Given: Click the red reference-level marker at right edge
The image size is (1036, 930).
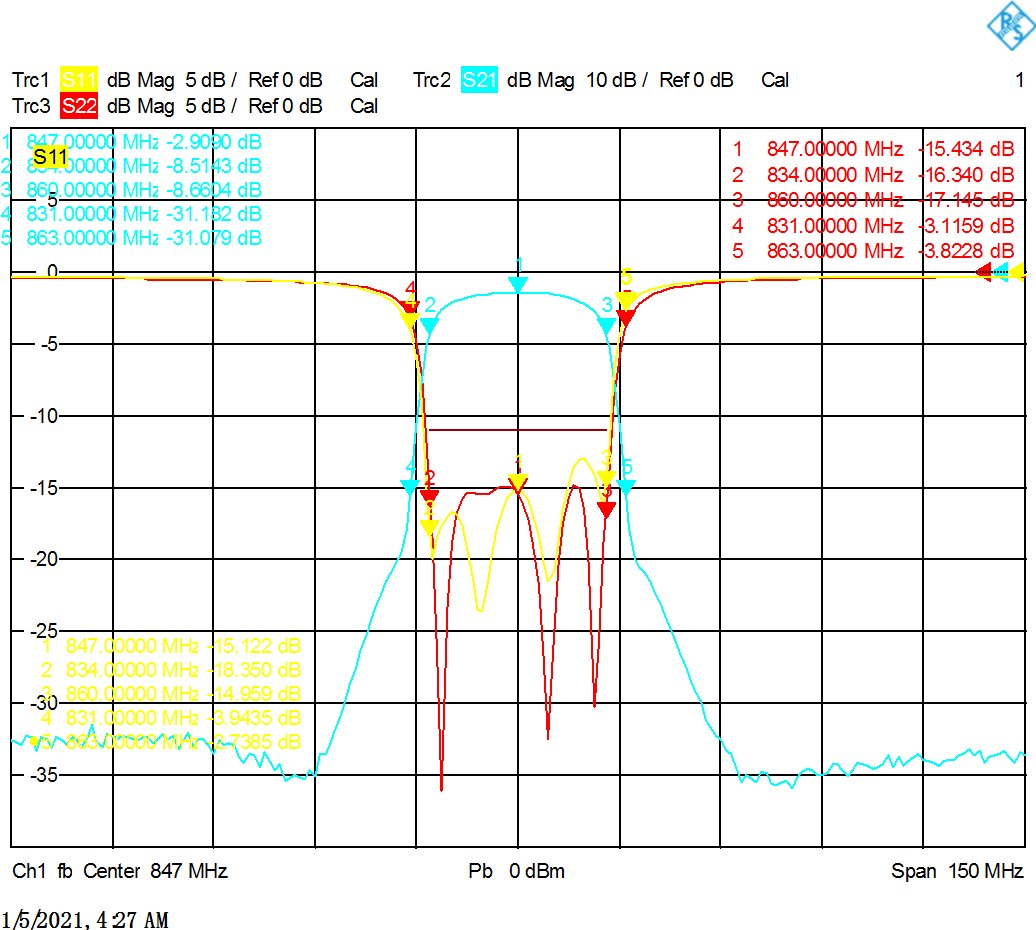Looking at the screenshot, I should click(x=983, y=271).
